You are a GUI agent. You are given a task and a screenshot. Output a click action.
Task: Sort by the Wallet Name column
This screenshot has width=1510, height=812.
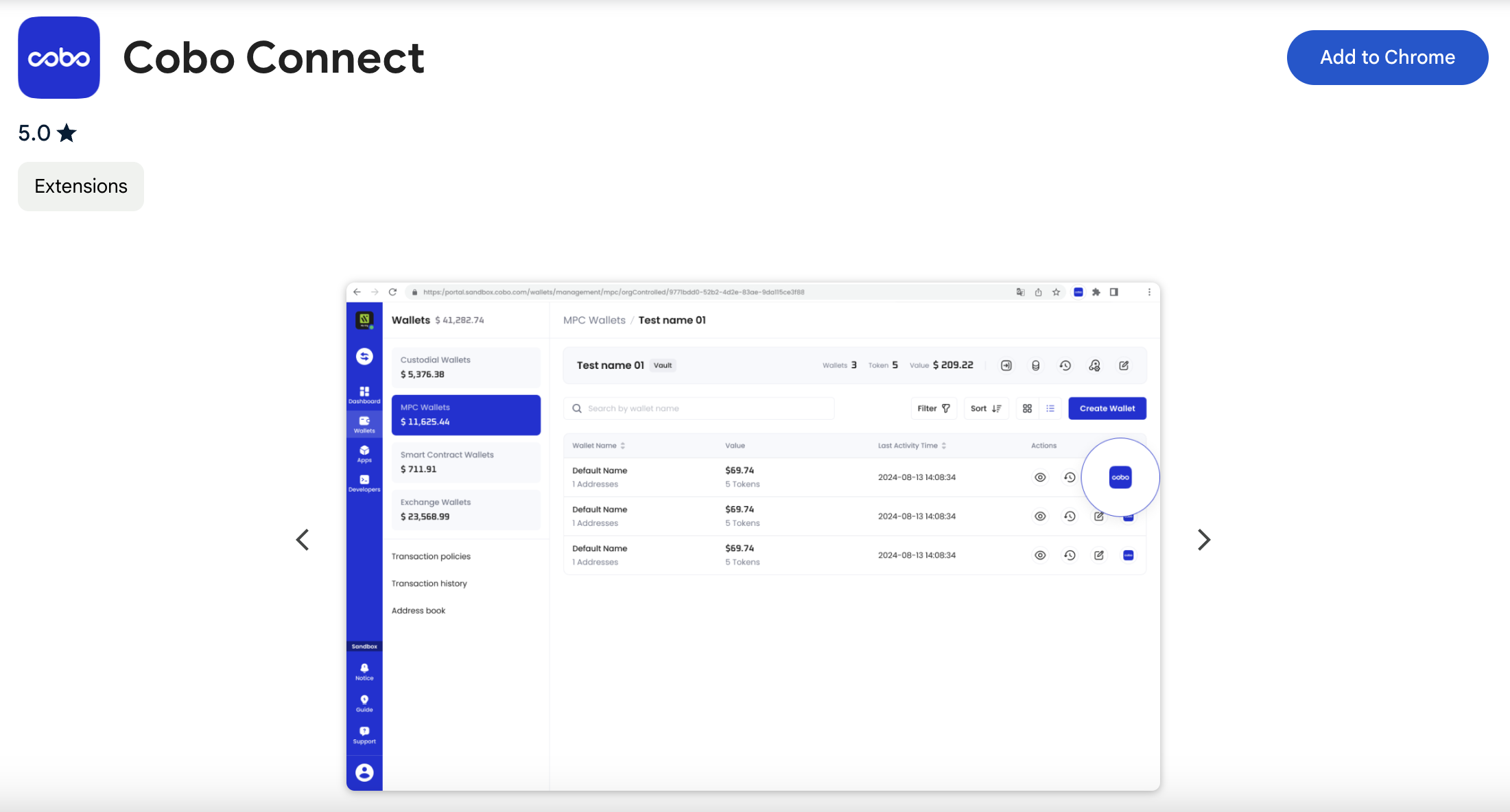pos(599,446)
